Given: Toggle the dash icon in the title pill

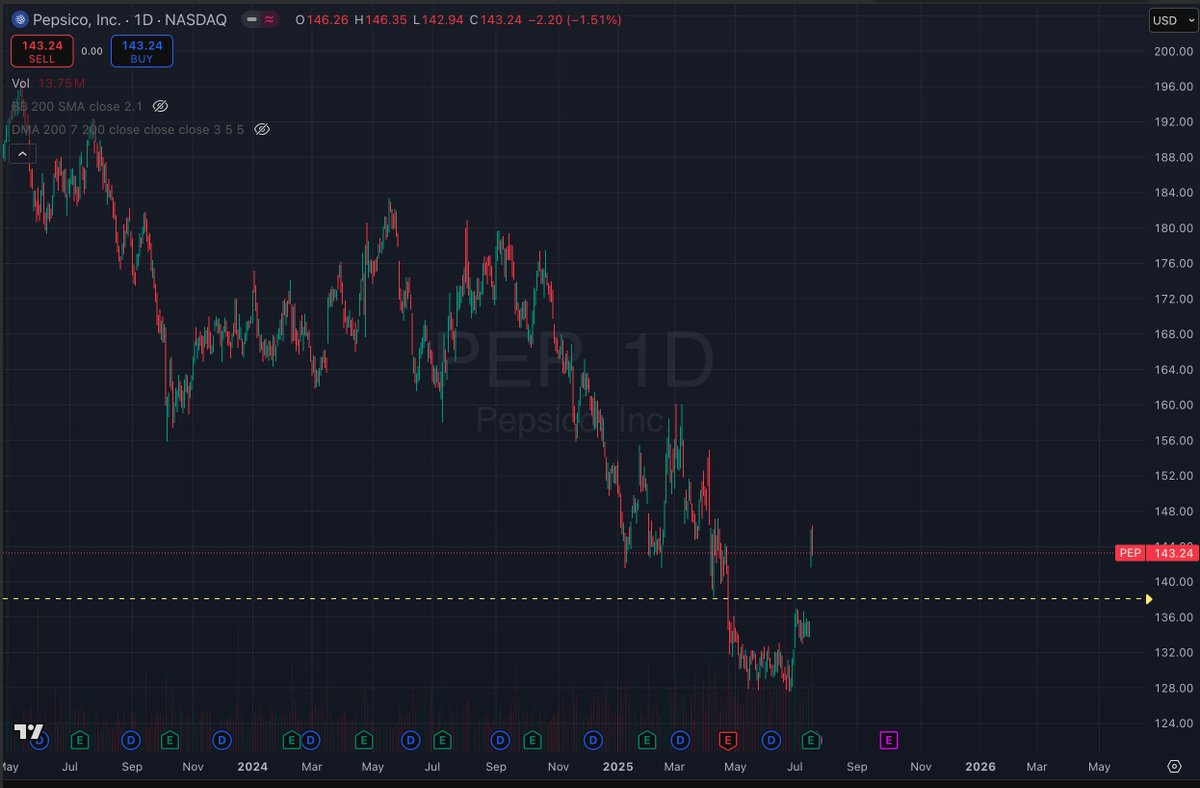Looking at the screenshot, I should [x=253, y=19].
